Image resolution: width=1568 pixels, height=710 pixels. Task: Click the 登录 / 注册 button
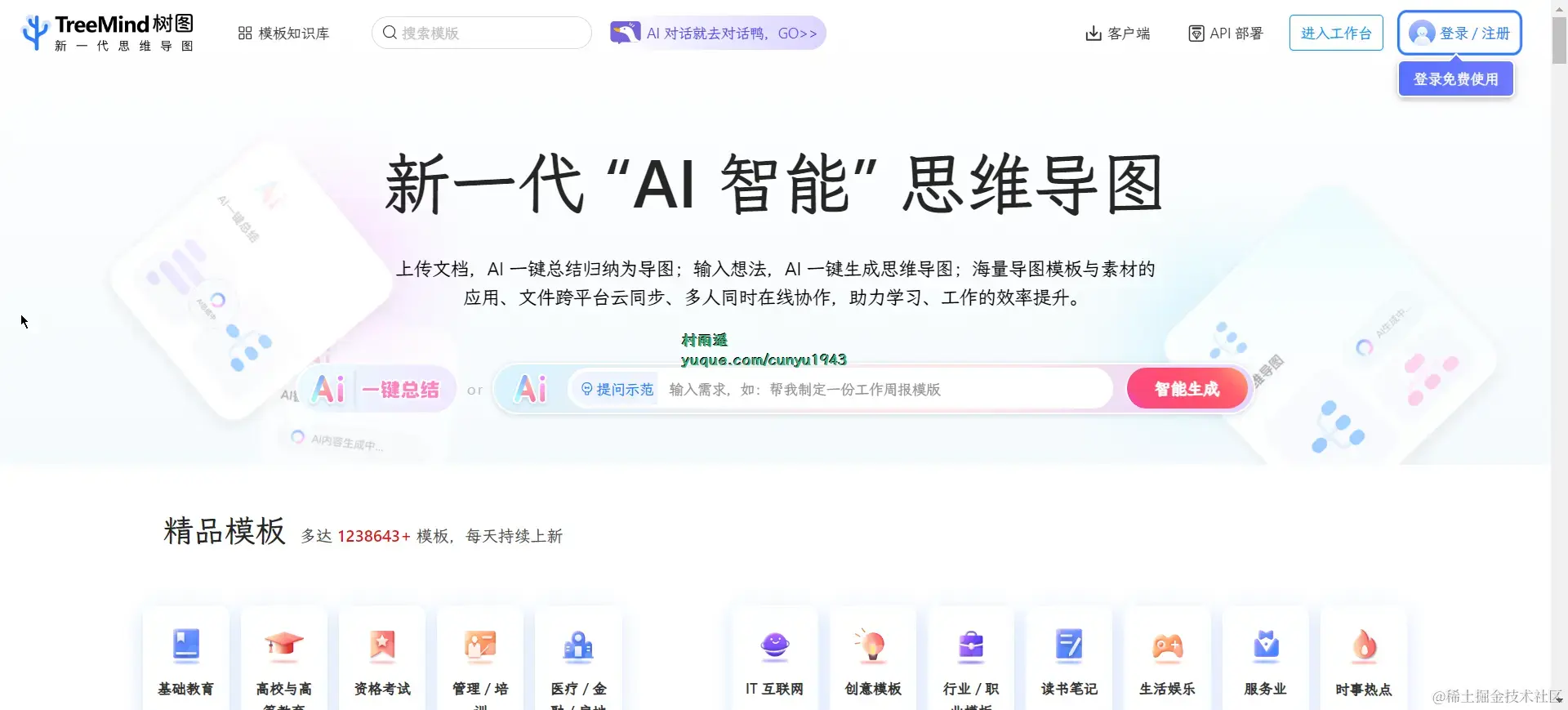pos(1459,33)
